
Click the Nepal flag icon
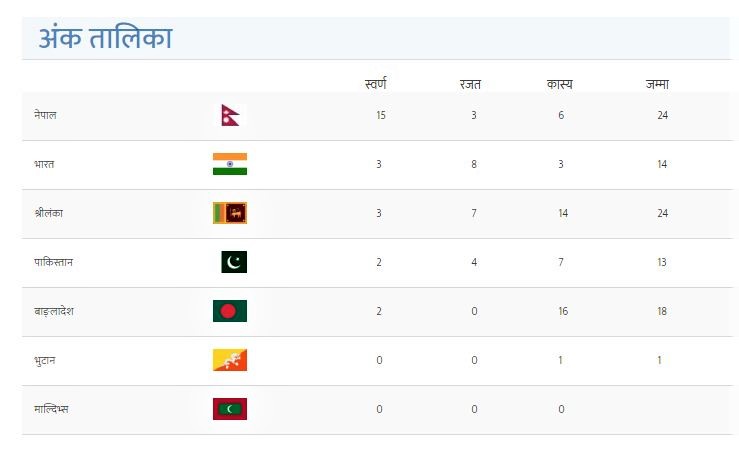point(230,115)
